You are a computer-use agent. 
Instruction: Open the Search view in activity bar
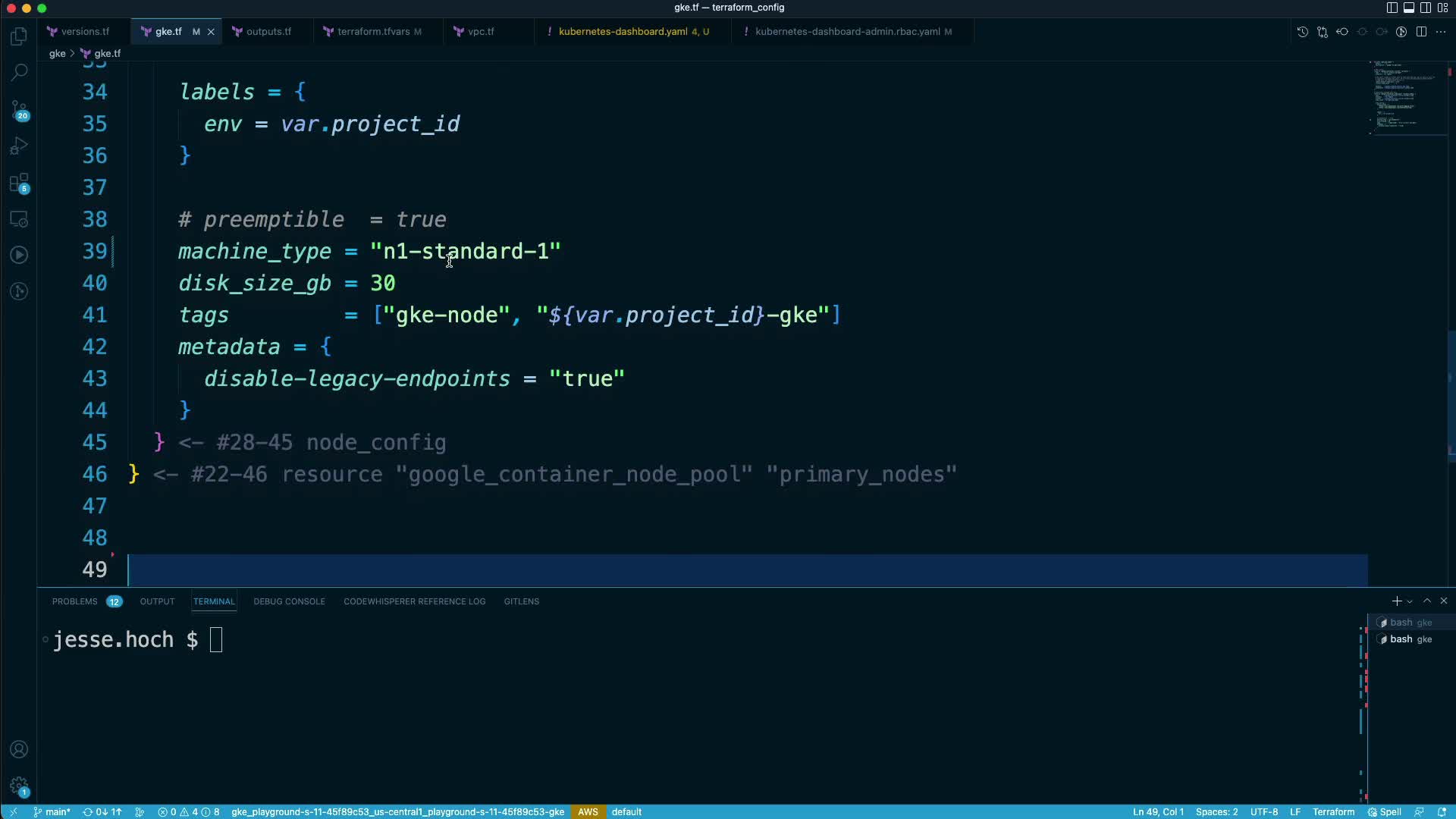click(19, 73)
